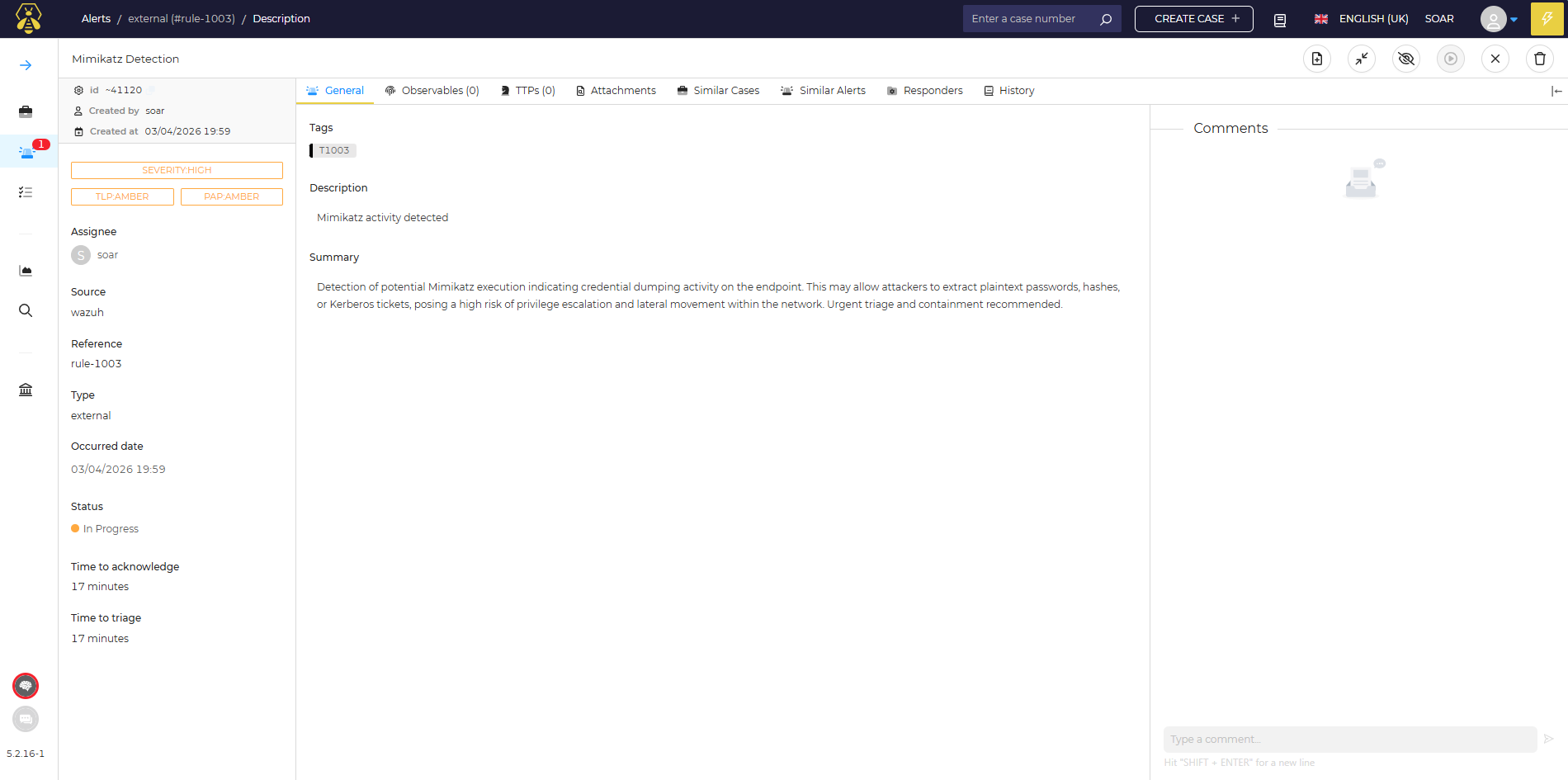Screen dimensions: 1568x780
Task: Open the TTPs (0) tab
Action: (x=528, y=91)
